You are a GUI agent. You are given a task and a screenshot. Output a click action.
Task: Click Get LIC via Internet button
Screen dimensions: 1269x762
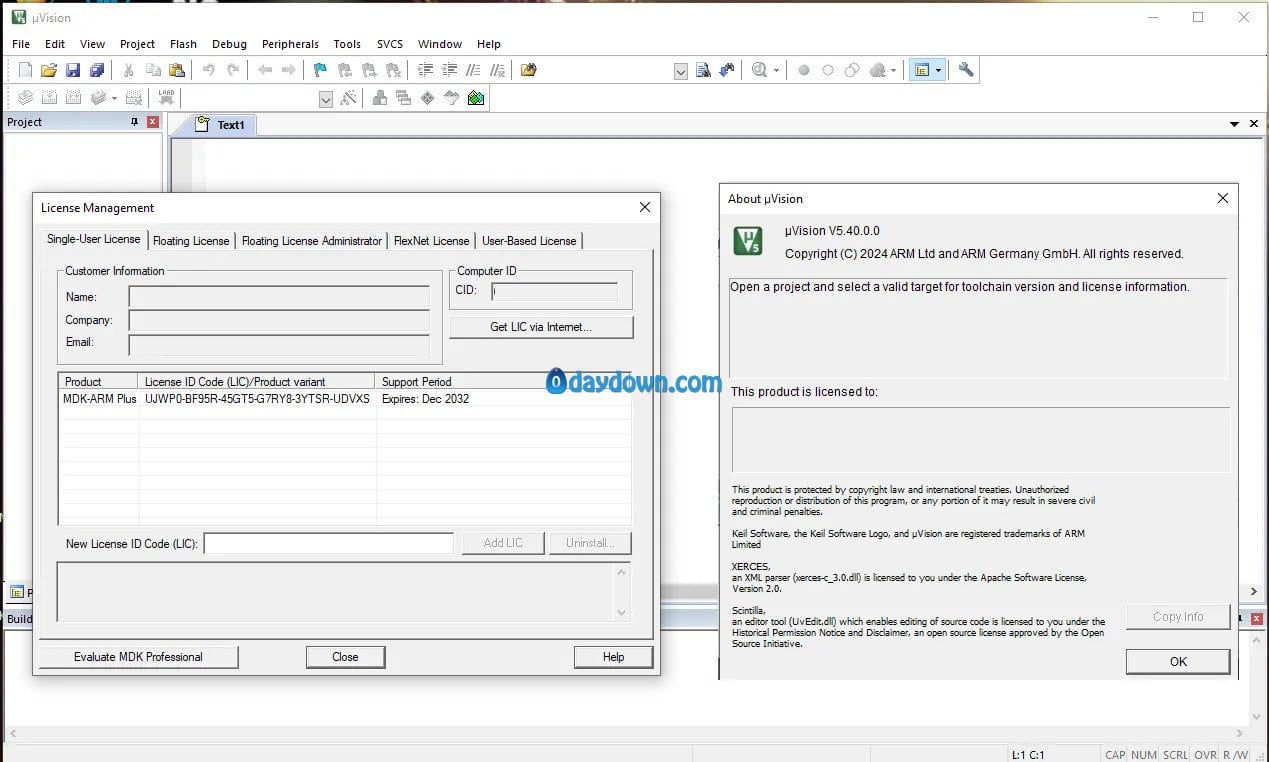pos(541,327)
